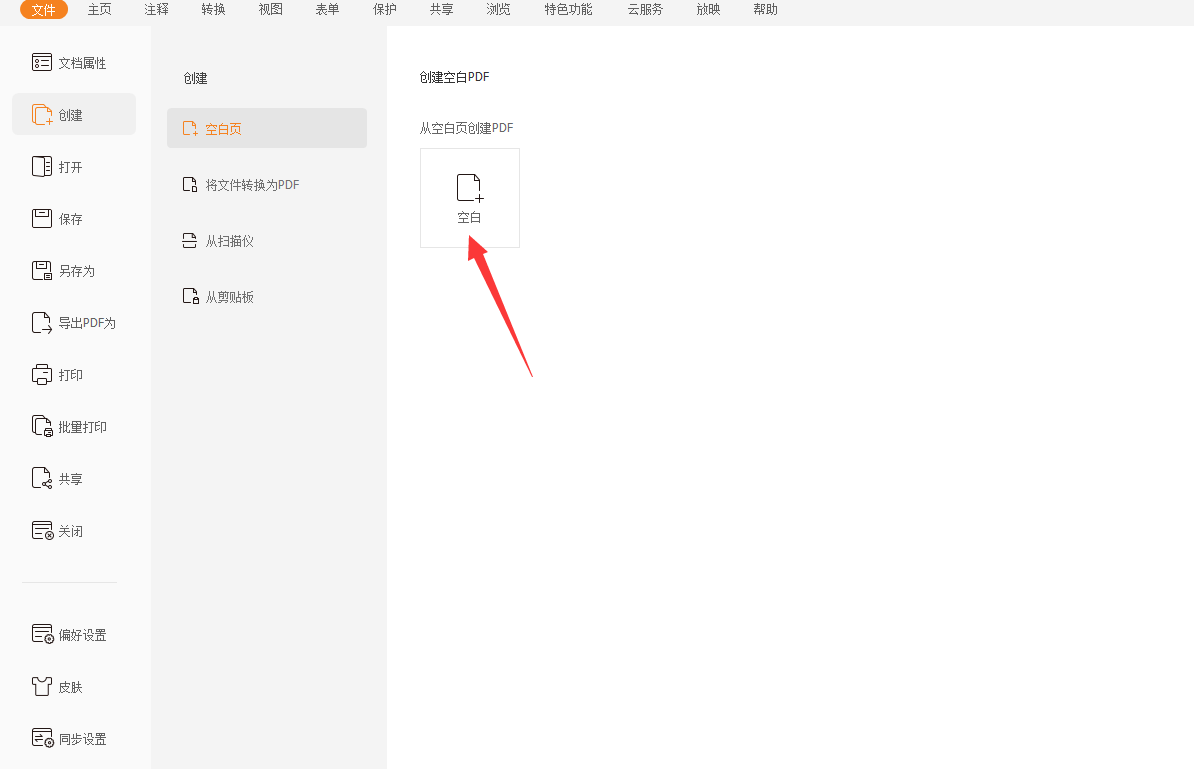Screen dimensions: 1194x769
Task: Choose the 另存为 save-as icon
Action: coord(42,271)
